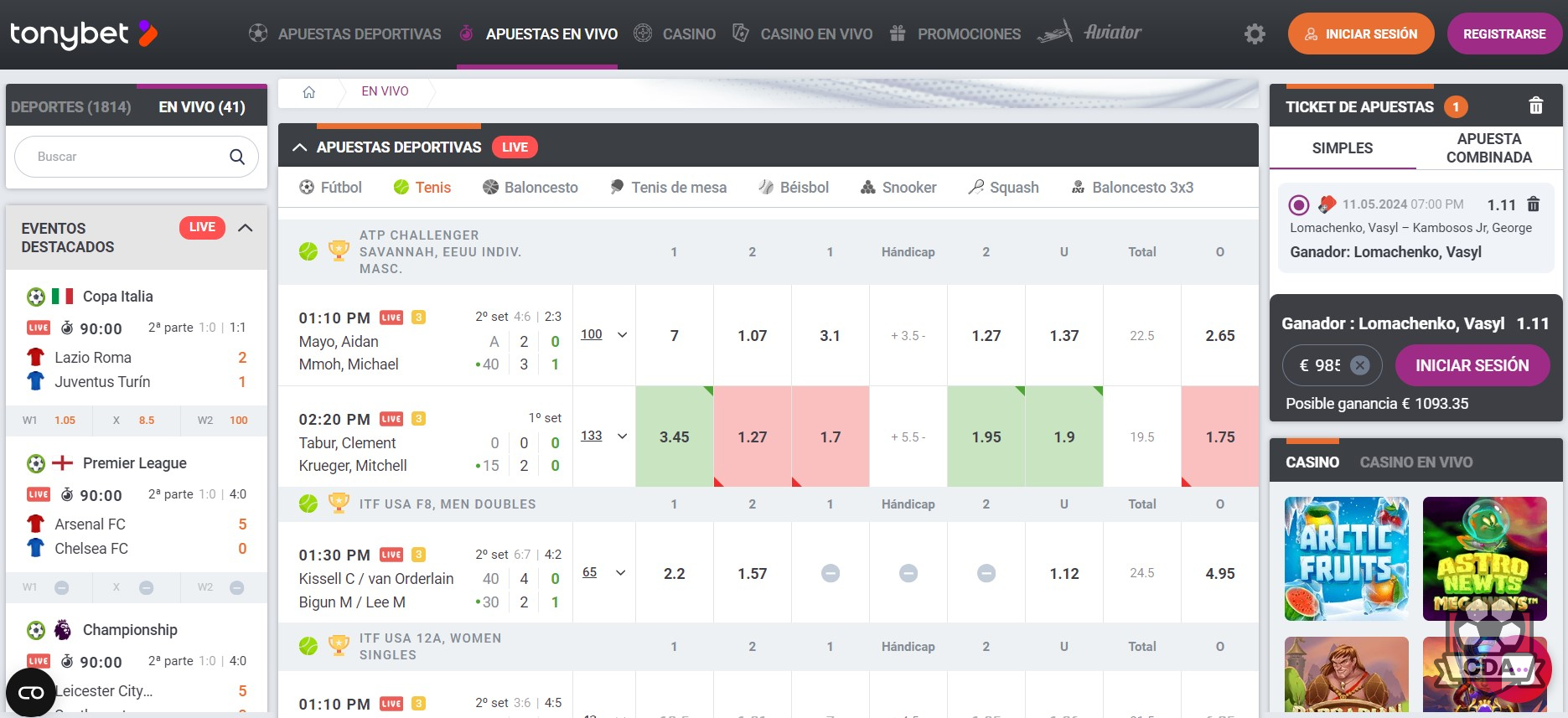
Task: Select the Fútbol sport tab
Action: click(x=331, y=188)
